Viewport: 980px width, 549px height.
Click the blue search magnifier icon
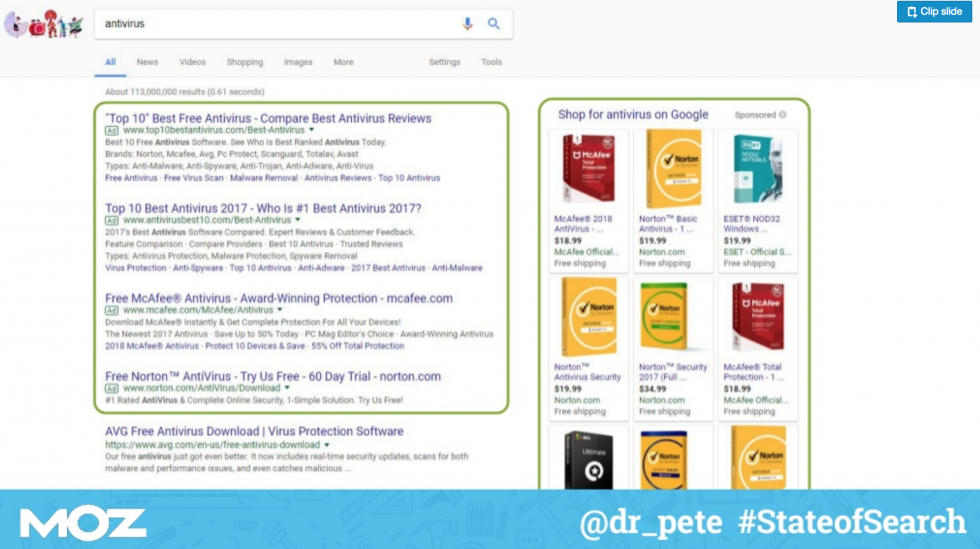point(494,24)
